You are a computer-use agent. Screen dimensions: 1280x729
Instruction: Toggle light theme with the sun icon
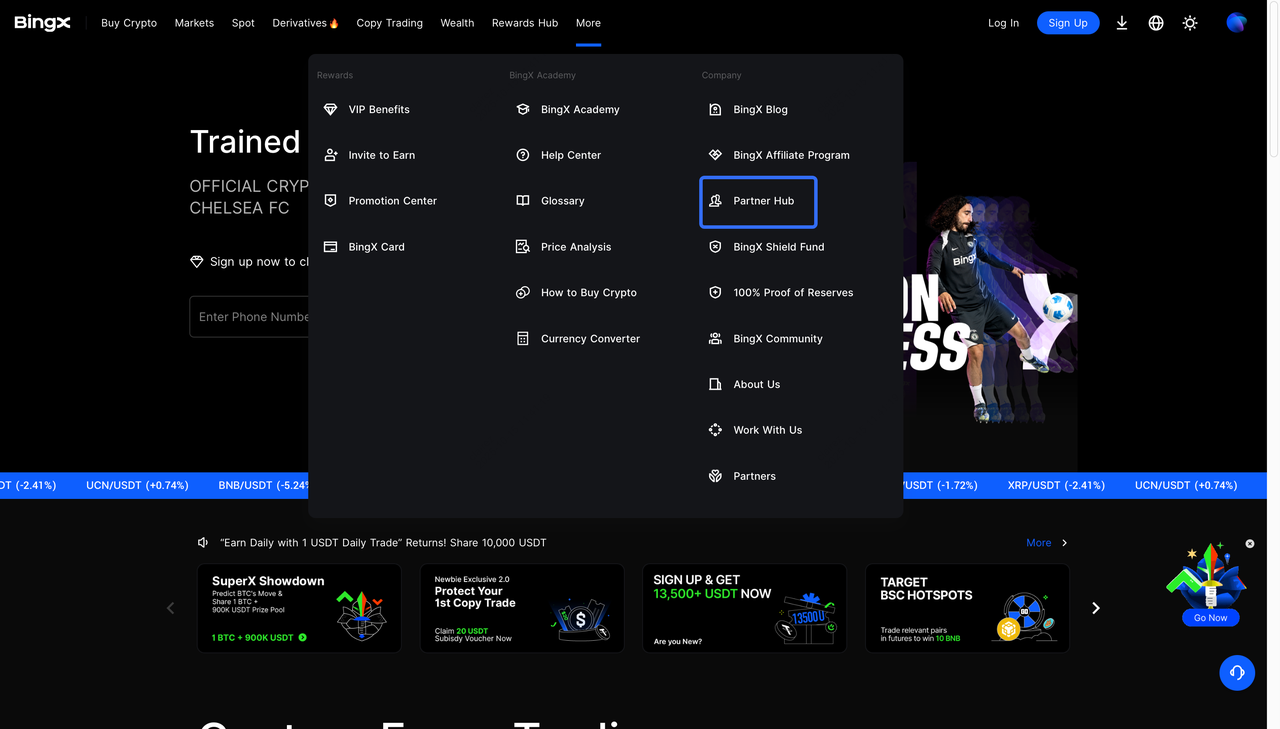tap(1190, 23)
